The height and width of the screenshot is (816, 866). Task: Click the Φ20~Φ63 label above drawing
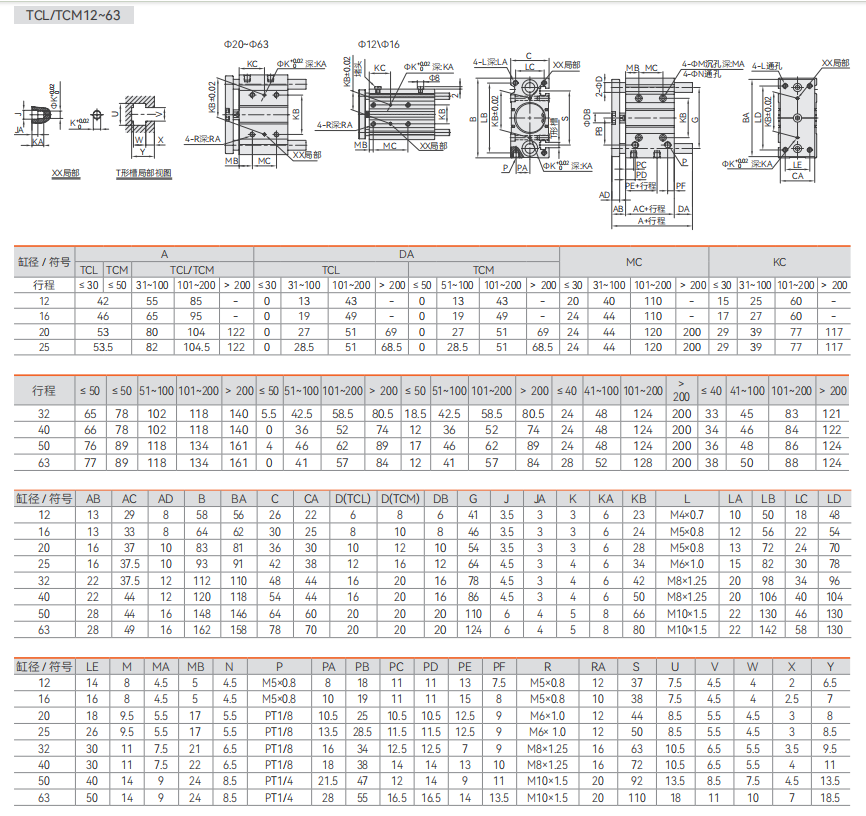pyautogui.click(x=246, y=45)
